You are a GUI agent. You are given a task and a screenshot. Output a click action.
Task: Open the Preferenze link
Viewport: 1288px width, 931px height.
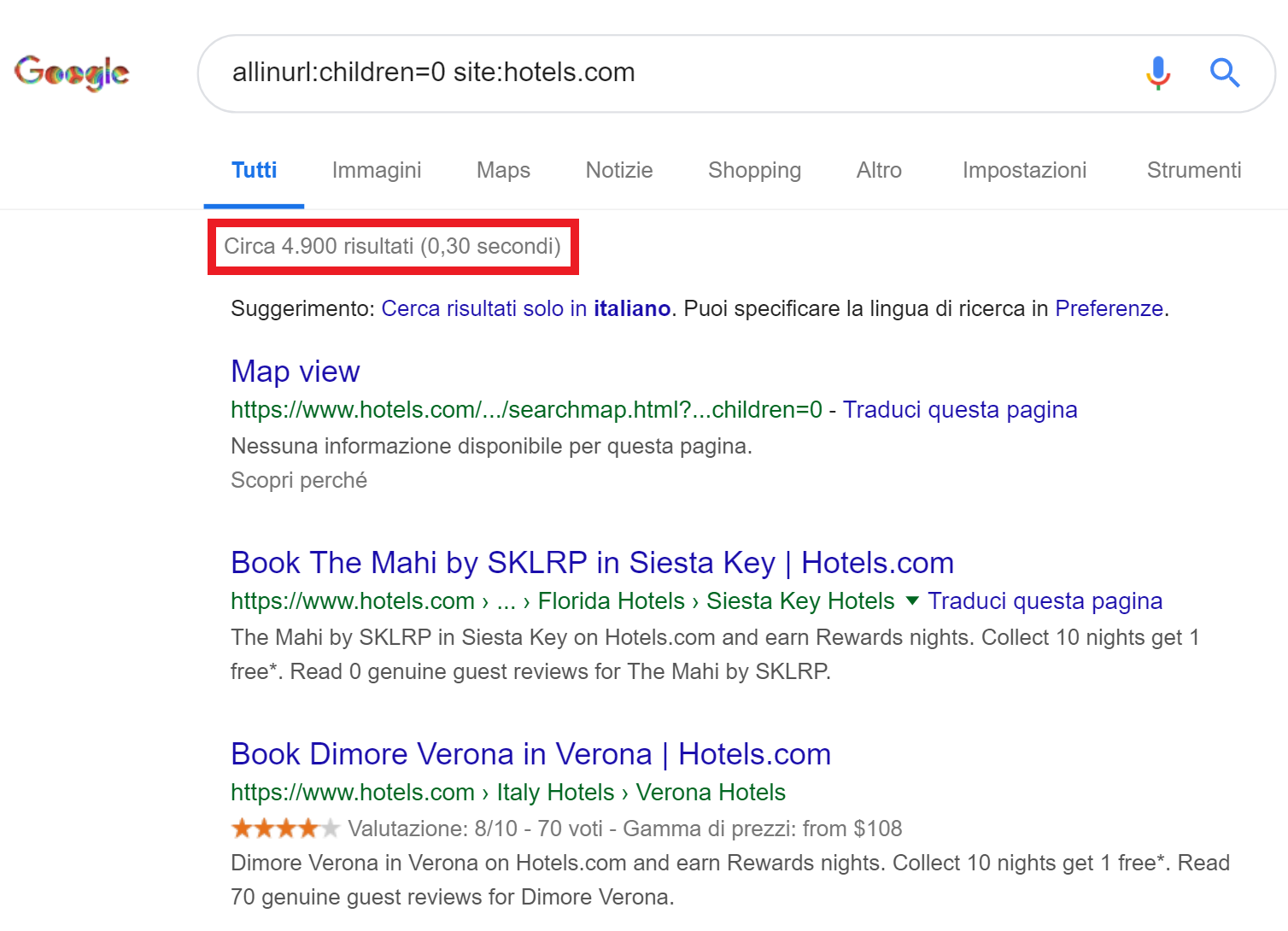pos(1109,308)
